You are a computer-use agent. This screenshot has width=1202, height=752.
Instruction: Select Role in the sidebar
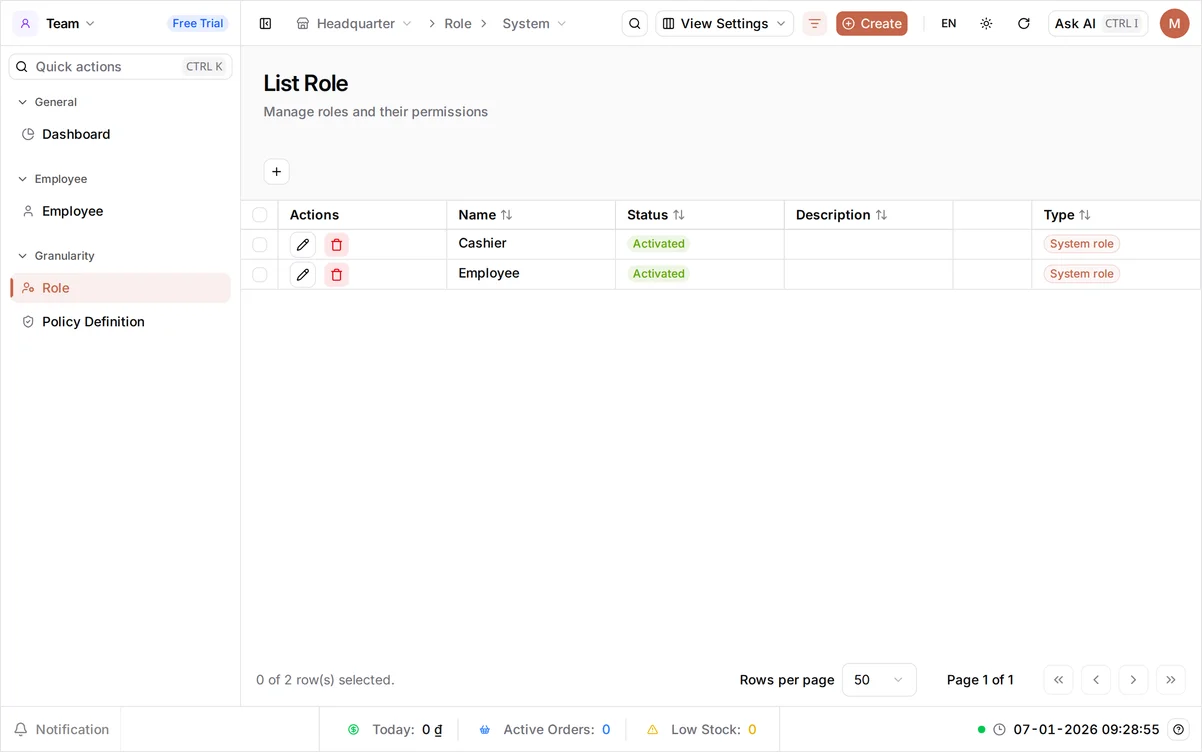[120, 288]
